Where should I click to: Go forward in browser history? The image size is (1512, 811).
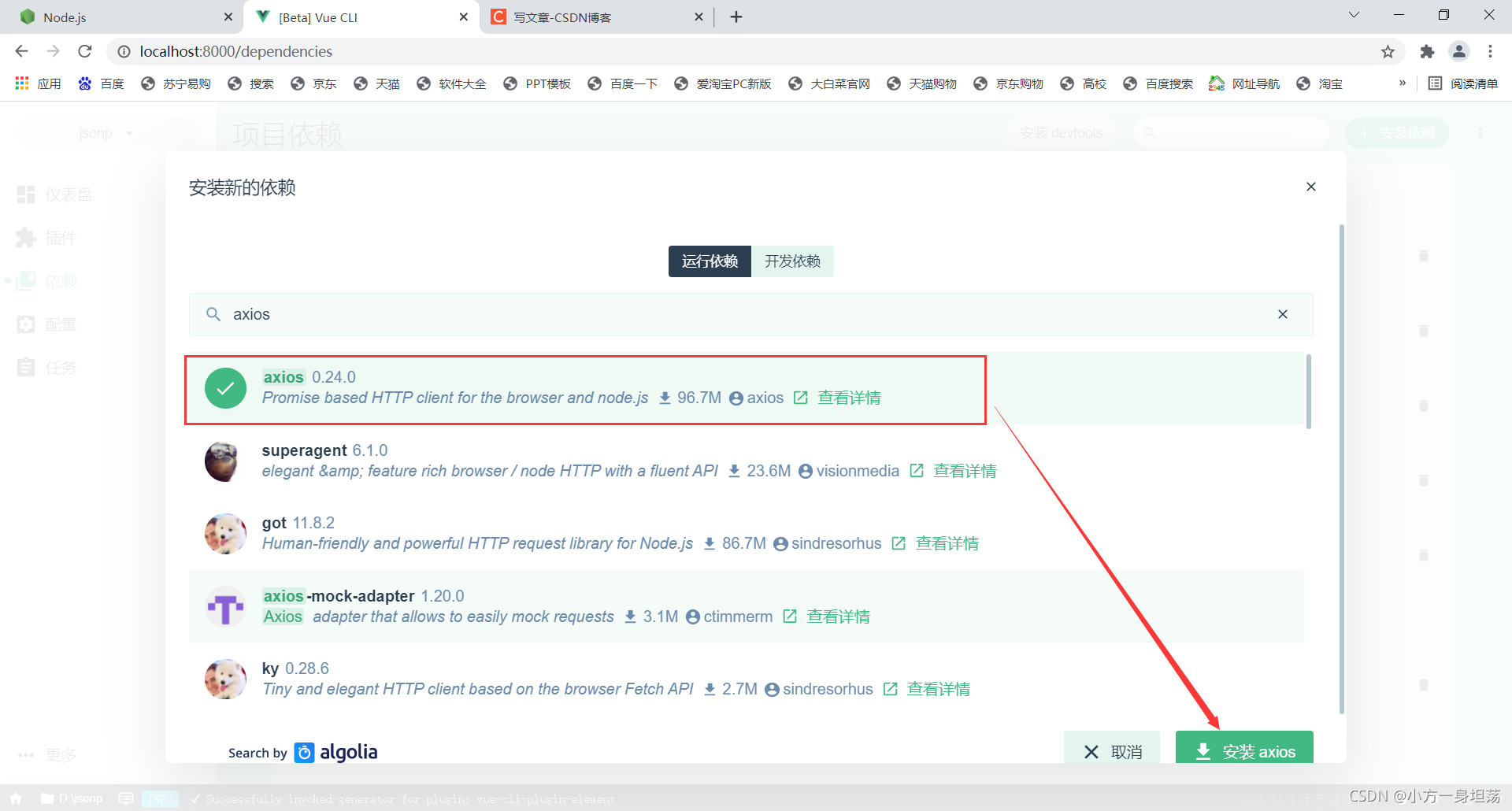pos(53,51)
